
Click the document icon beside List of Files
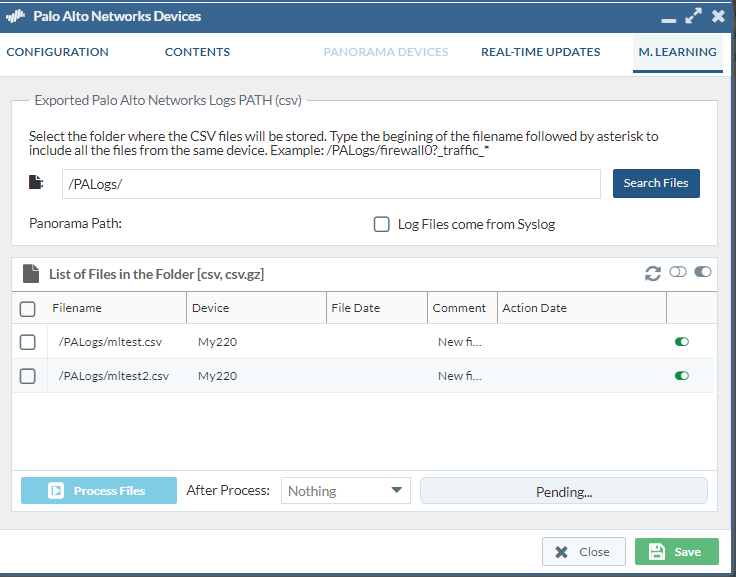(31, 273)
